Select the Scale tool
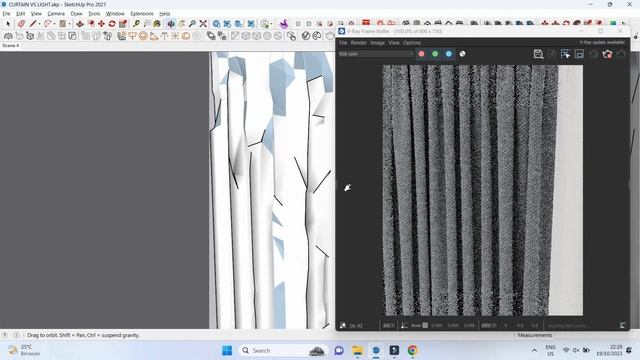This screenshot has height=360, width=640. (122, 24)
